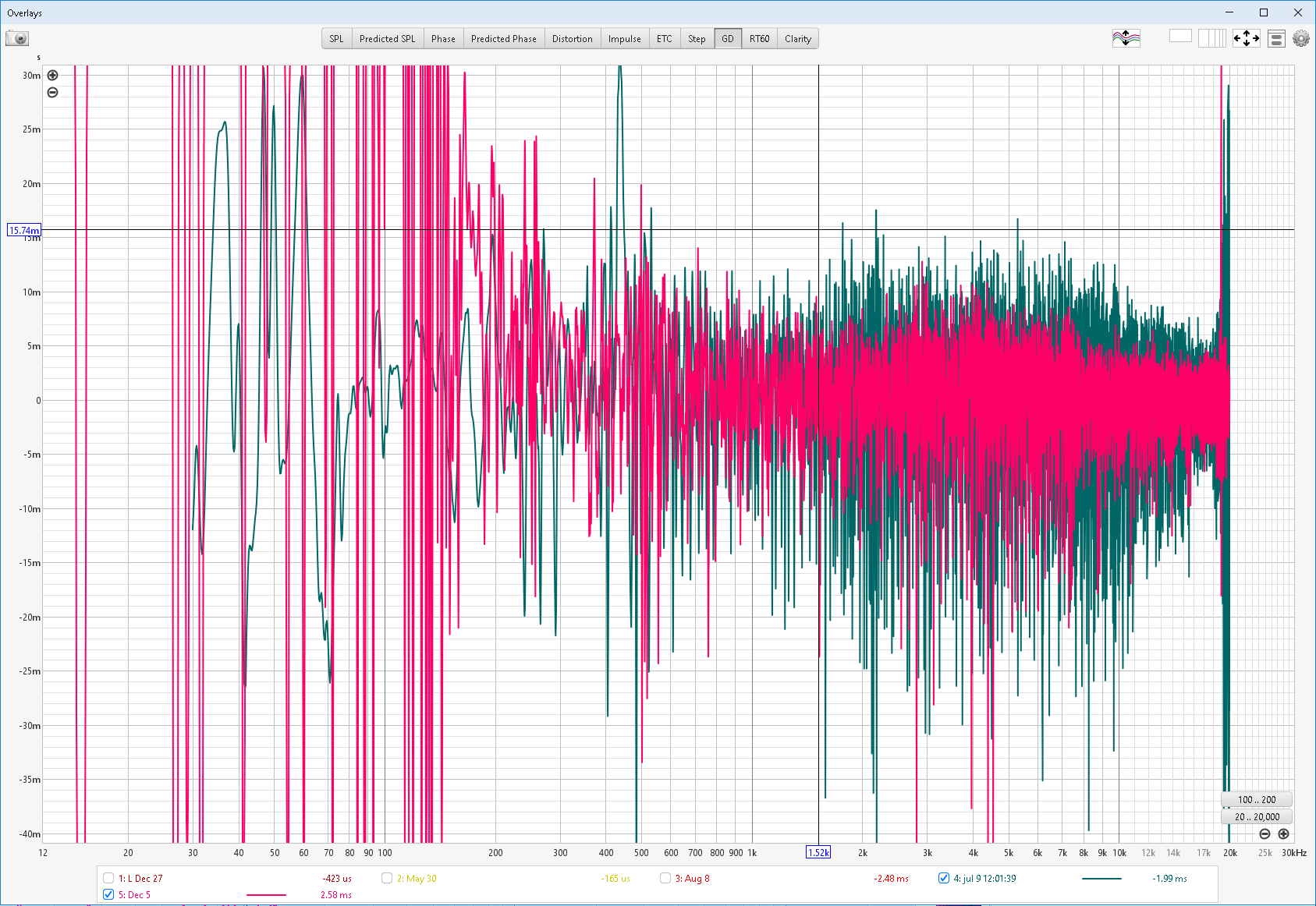This screenshot has height=906, width=1316.
Task: View the Step response tab
Action: pos(697,39)
